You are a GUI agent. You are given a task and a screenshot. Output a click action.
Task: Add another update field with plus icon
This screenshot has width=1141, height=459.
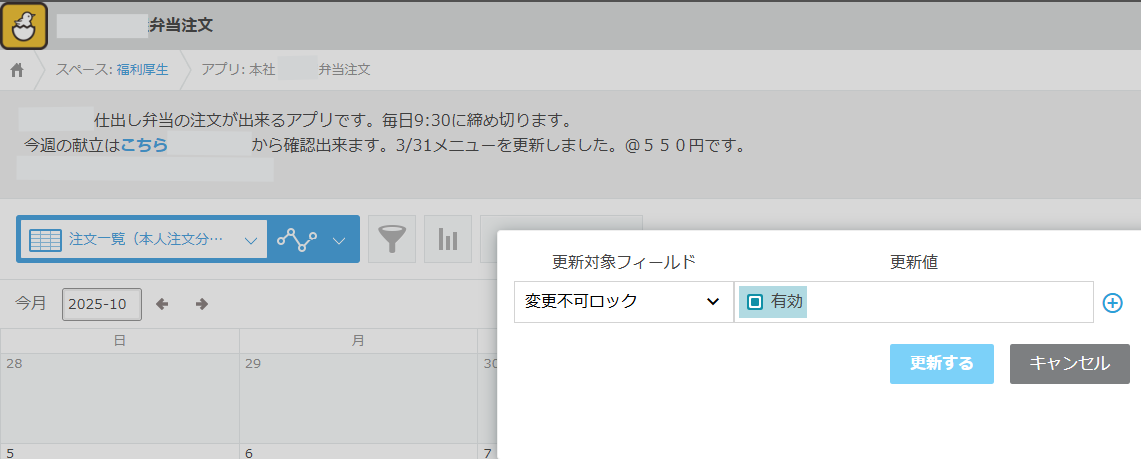tap(1112, 303)
